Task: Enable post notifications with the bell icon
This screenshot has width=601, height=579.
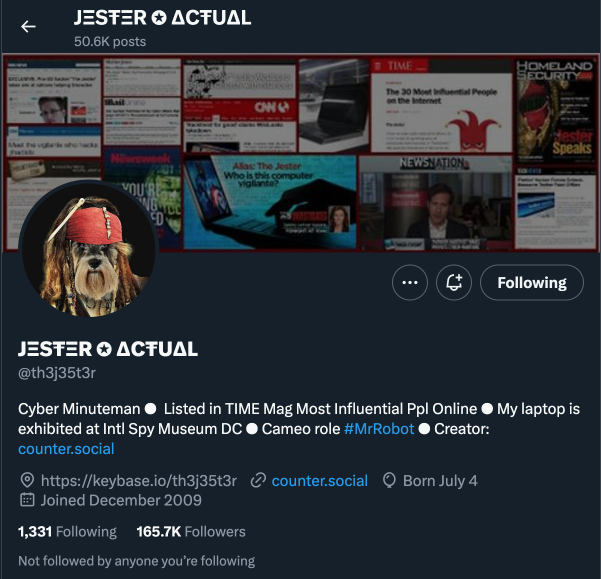Action: click(x=454, y=283)
